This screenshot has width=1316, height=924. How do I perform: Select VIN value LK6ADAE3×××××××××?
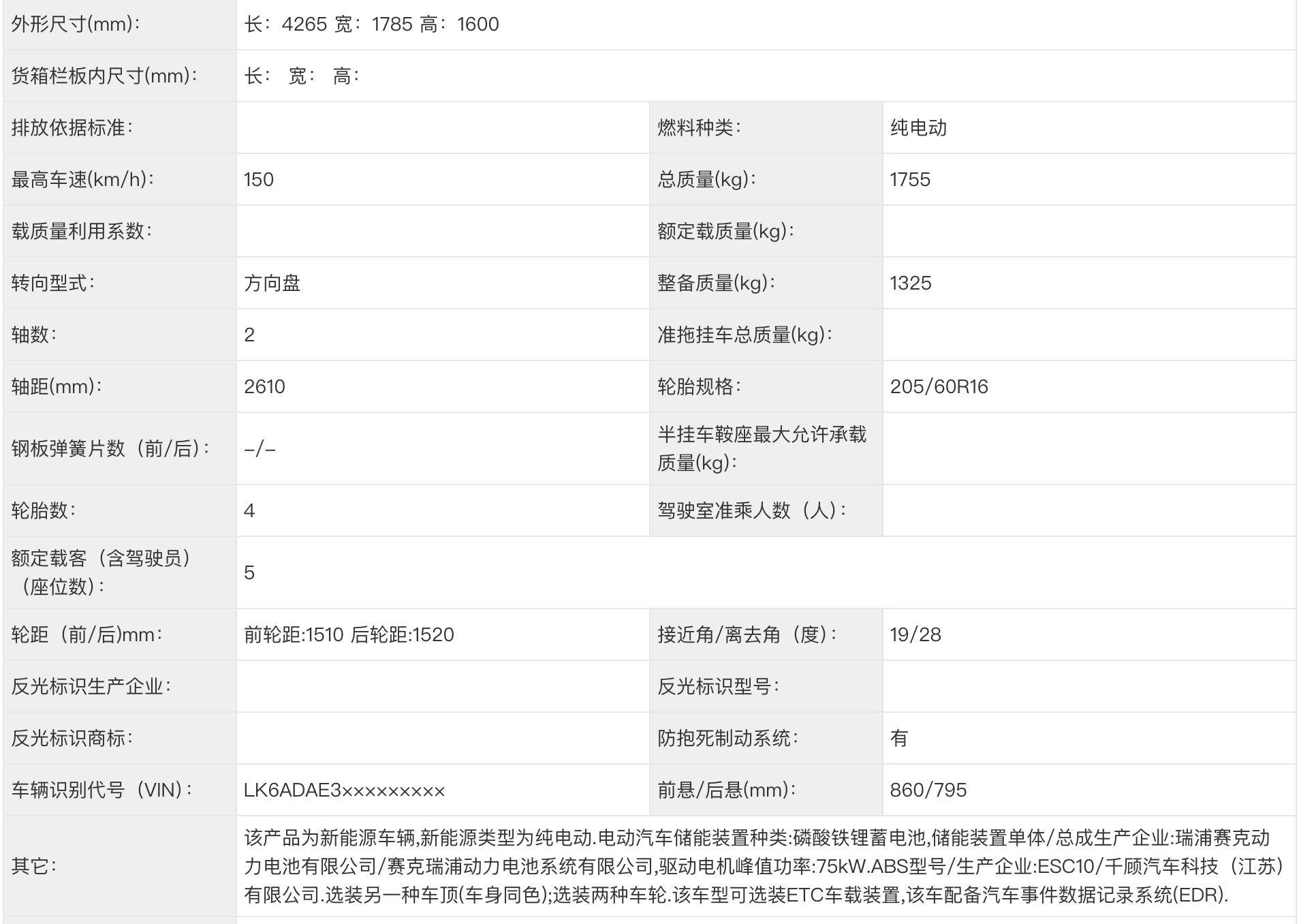[344, 790]
